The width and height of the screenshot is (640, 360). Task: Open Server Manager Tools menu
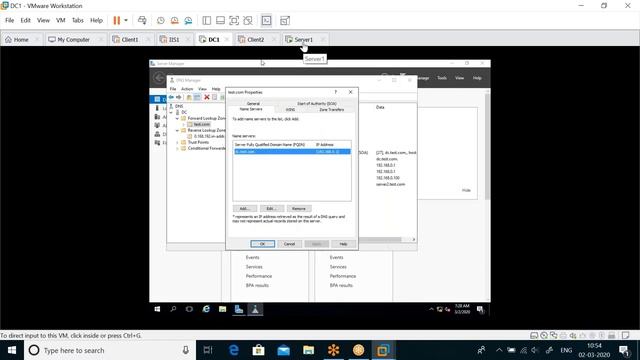442,78
